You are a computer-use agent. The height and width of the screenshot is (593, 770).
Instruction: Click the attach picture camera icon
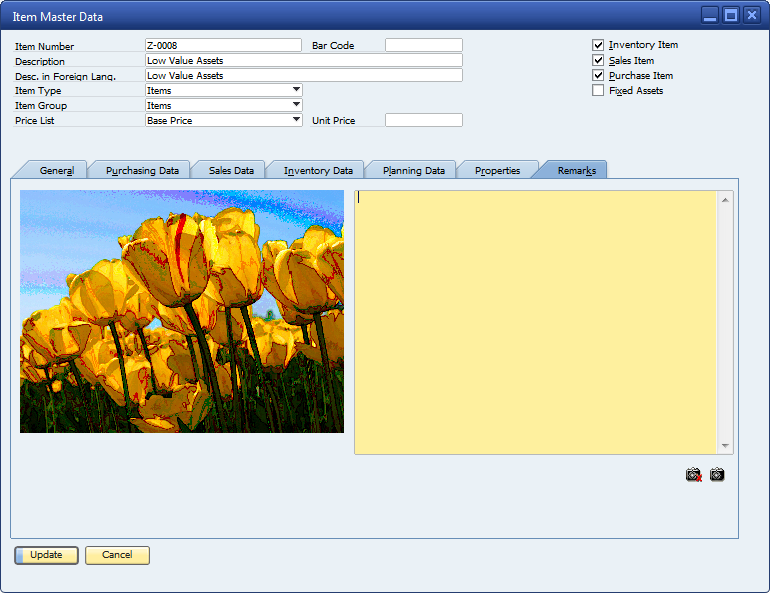[x=717, y=475]
